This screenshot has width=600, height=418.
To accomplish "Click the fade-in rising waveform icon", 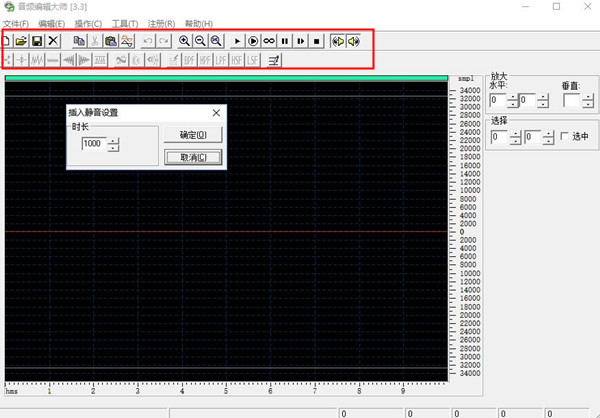I will [69, 60].
